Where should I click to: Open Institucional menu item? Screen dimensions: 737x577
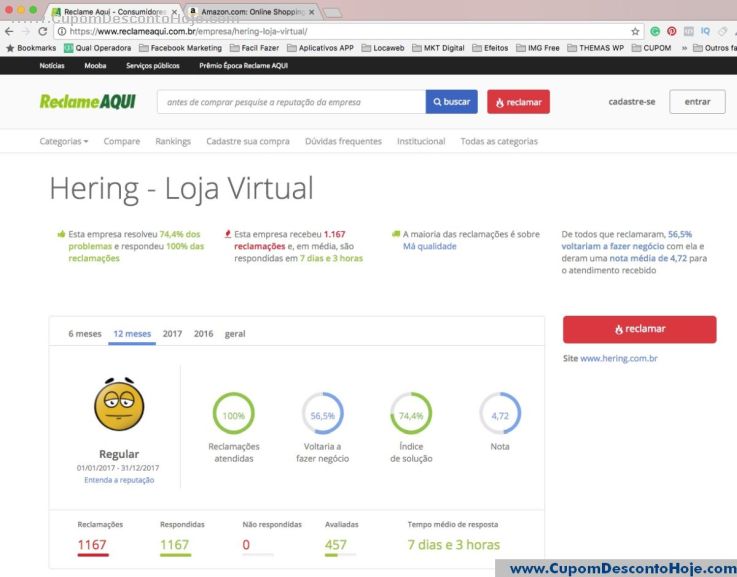pyautogui.click(x=421, y=141)
